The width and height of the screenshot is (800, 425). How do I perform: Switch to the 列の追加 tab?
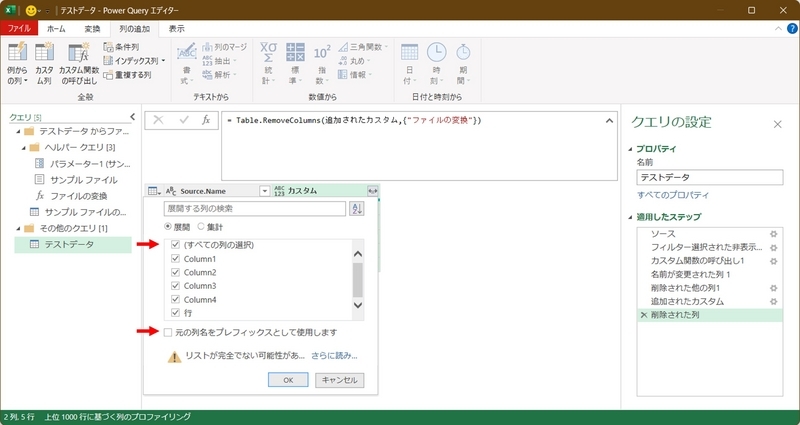tap(135, 29)
